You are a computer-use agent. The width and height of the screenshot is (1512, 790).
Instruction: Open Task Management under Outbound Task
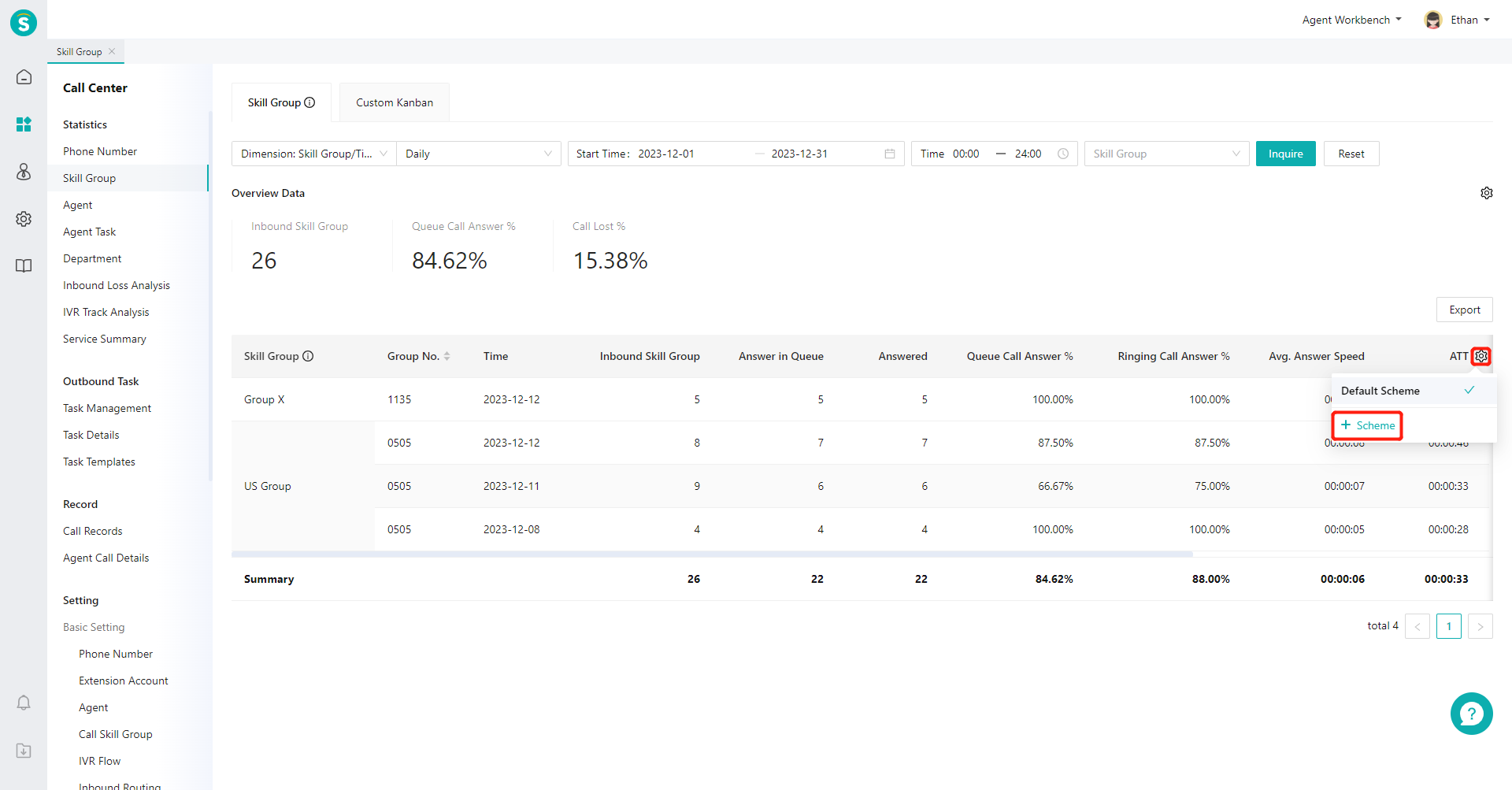[x=107, y=408]
